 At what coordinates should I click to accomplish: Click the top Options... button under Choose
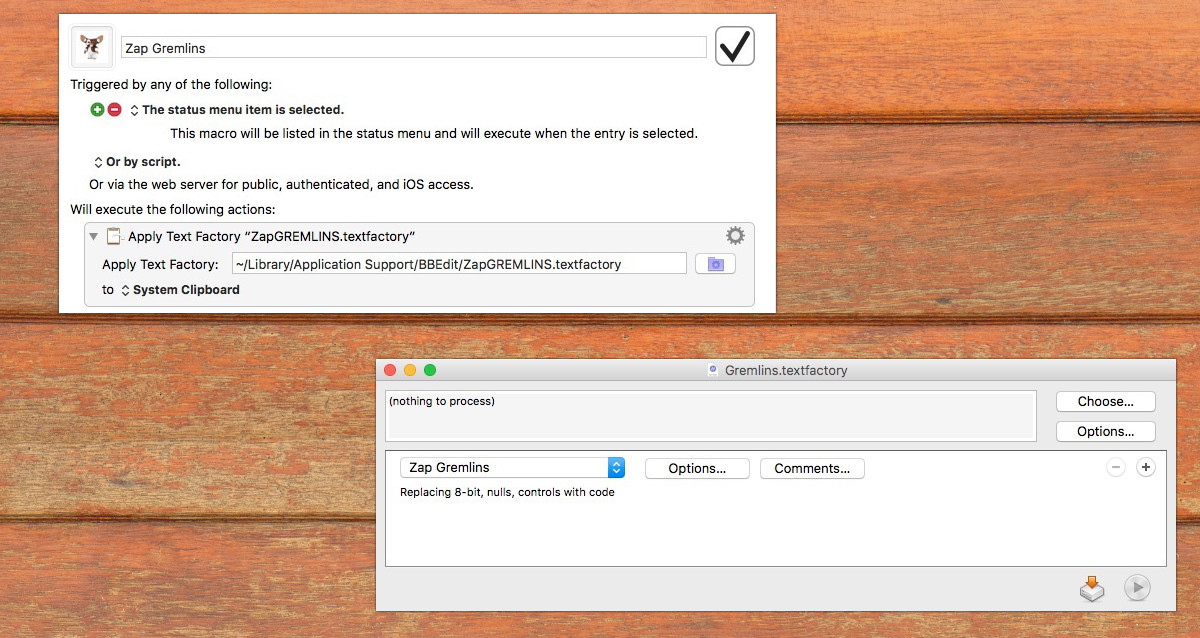click(x=1106, y=432)
